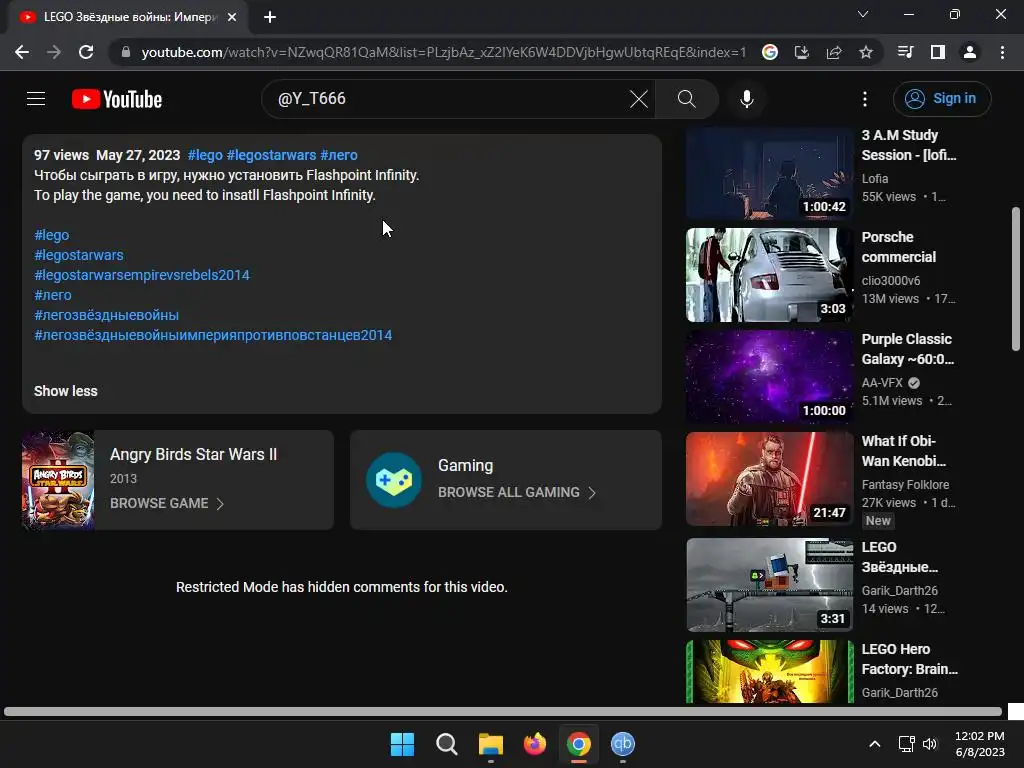View site information lock icon
This screenshot has width=1024, height=768.
click(125, 52)
